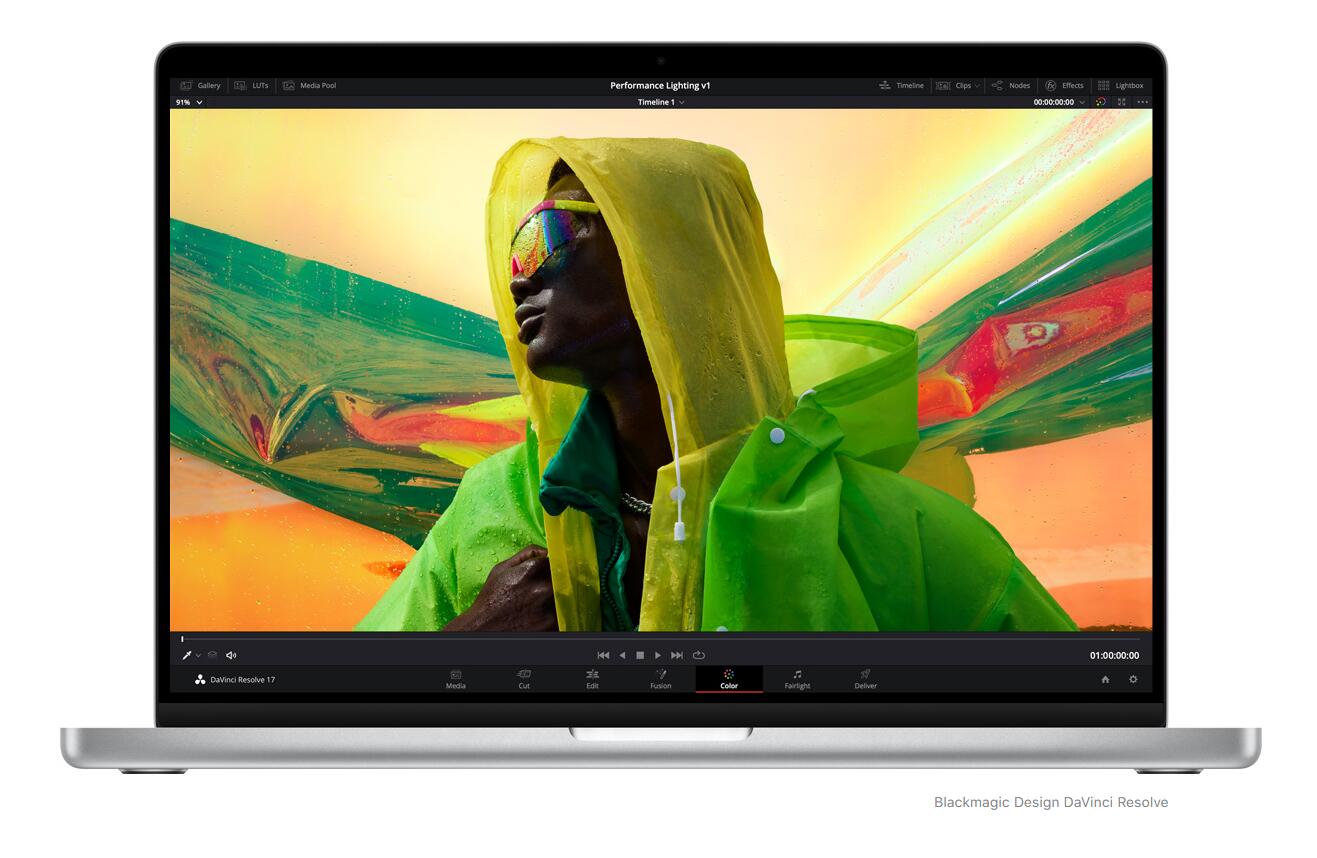This screenshot has height=858, width=1317.
Task: Open Project Settings gear icon
Action: (x=1133, y=680)
